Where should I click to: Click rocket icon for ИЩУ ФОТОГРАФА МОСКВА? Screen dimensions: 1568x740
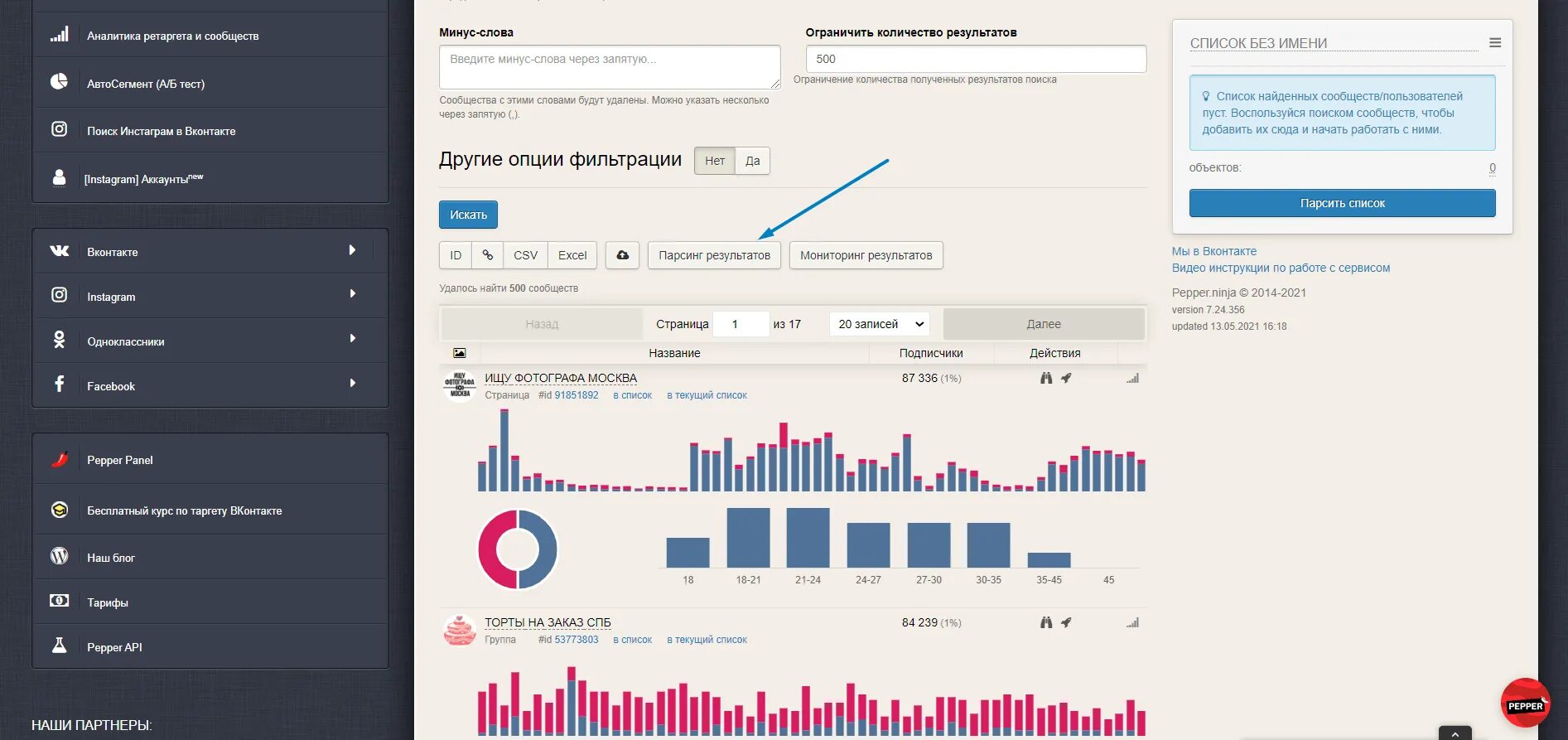point(1066,378)
